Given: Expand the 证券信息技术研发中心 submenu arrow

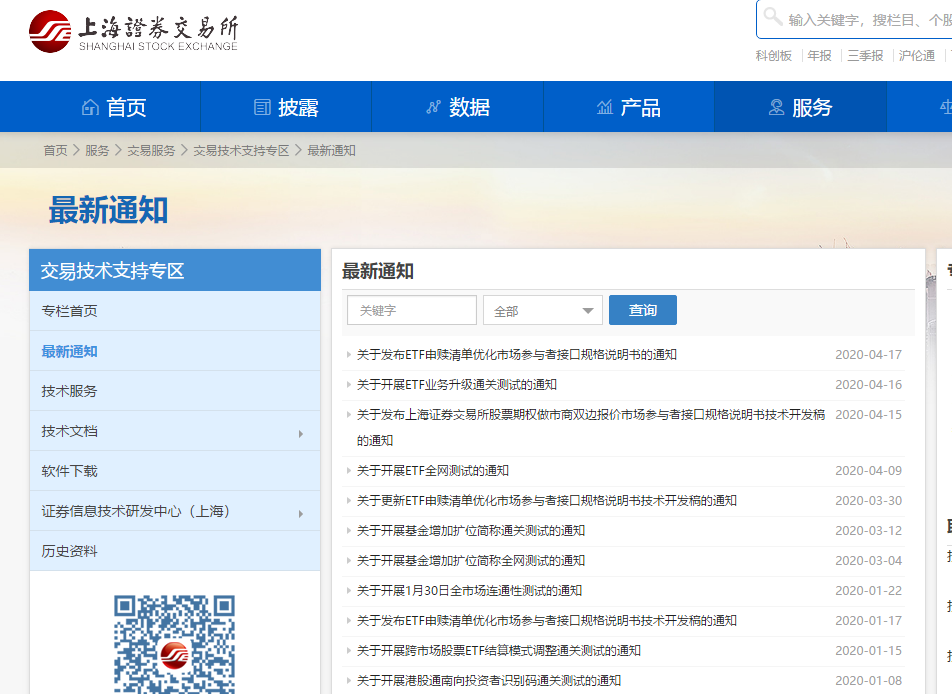Looking at the screenshot, I should tap(301, 514).
